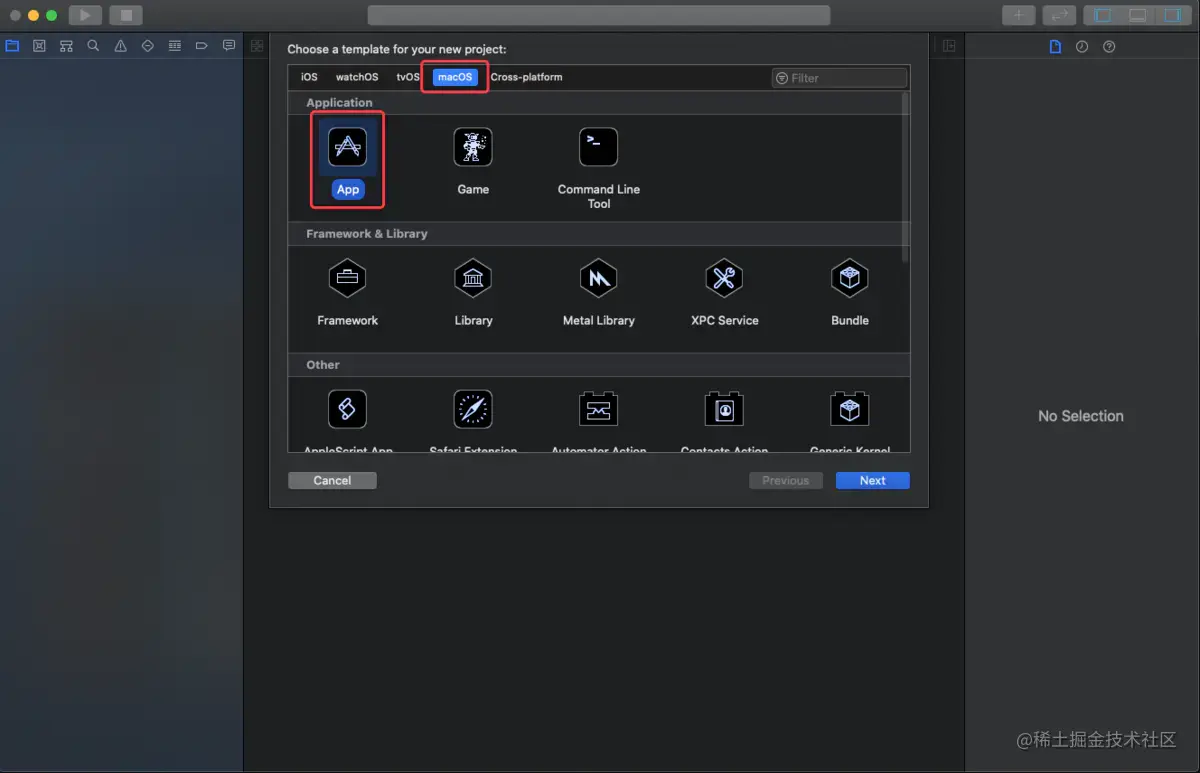Viewport: 1200px width, 773px height.
Task: Switch to the macOS platform tab
Action: (x=455, y=77)
